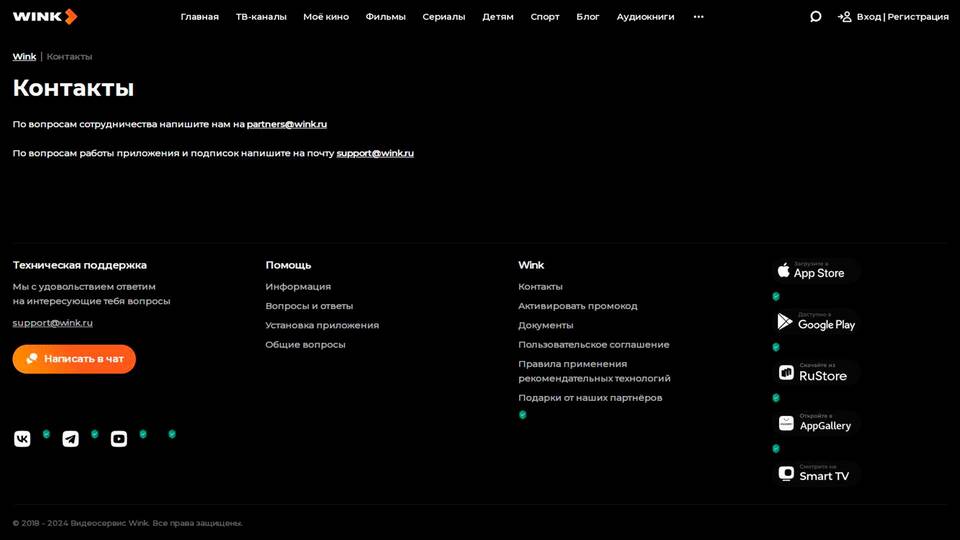Click support@wink.ru link in the contacts text
The image size is (960, 540).
(375, 153)
